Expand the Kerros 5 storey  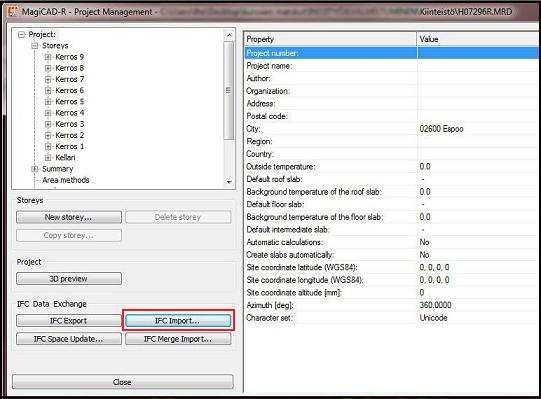pyautogui.click(x=48, y=102)
